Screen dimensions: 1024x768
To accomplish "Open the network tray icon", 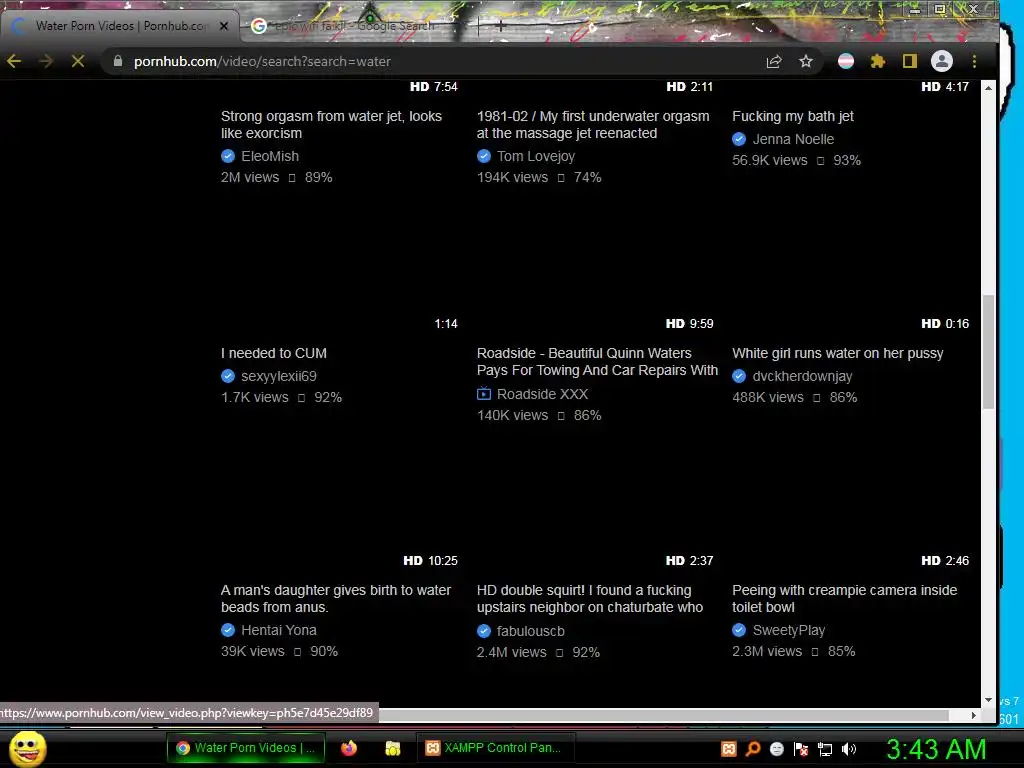I will (825, 749).
